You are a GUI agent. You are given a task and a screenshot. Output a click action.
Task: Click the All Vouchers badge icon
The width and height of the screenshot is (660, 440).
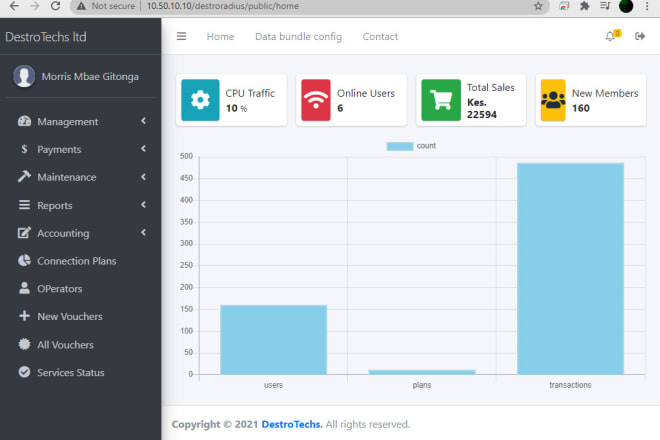click(x=24, y=344)
